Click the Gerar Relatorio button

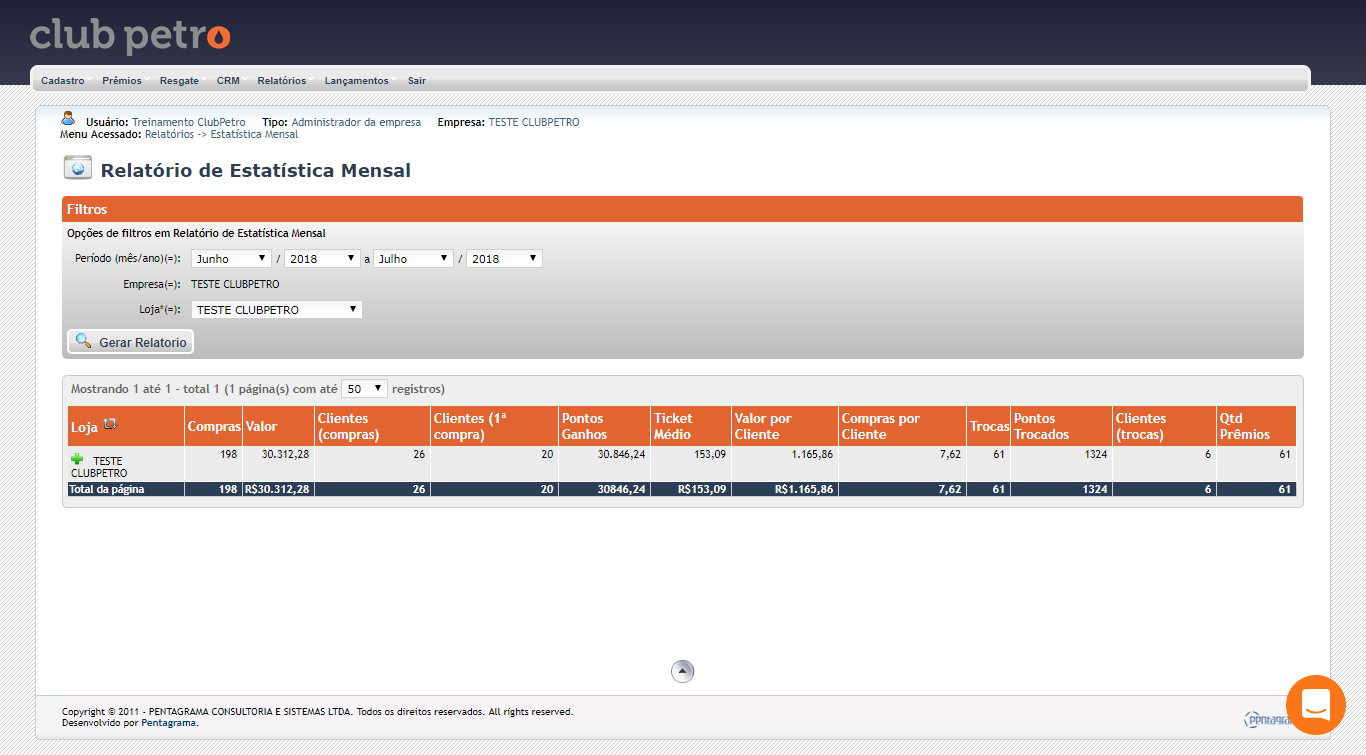tap(130, 342)
